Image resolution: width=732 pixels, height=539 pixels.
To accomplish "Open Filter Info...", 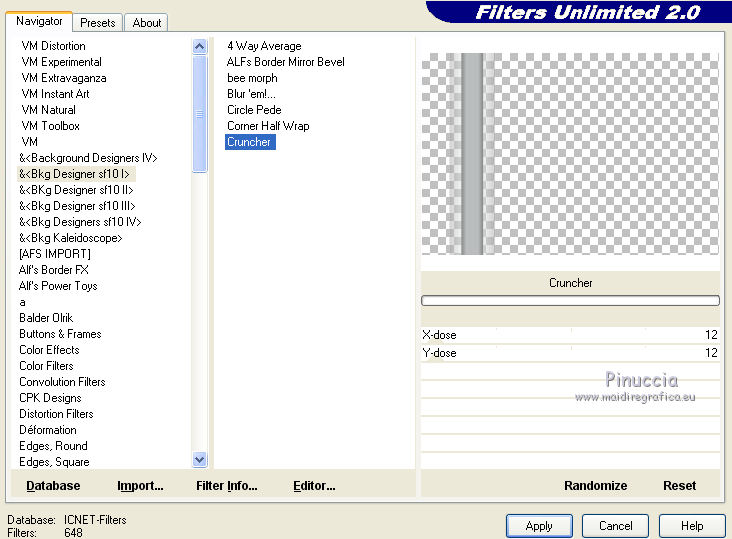I will pos(226,486).
